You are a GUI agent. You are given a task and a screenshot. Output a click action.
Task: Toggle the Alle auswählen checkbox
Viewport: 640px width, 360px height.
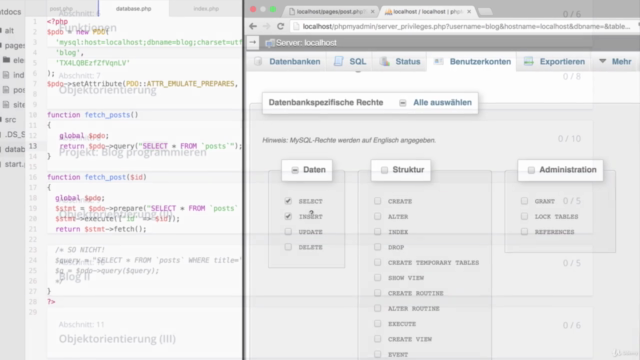point(403,103)
